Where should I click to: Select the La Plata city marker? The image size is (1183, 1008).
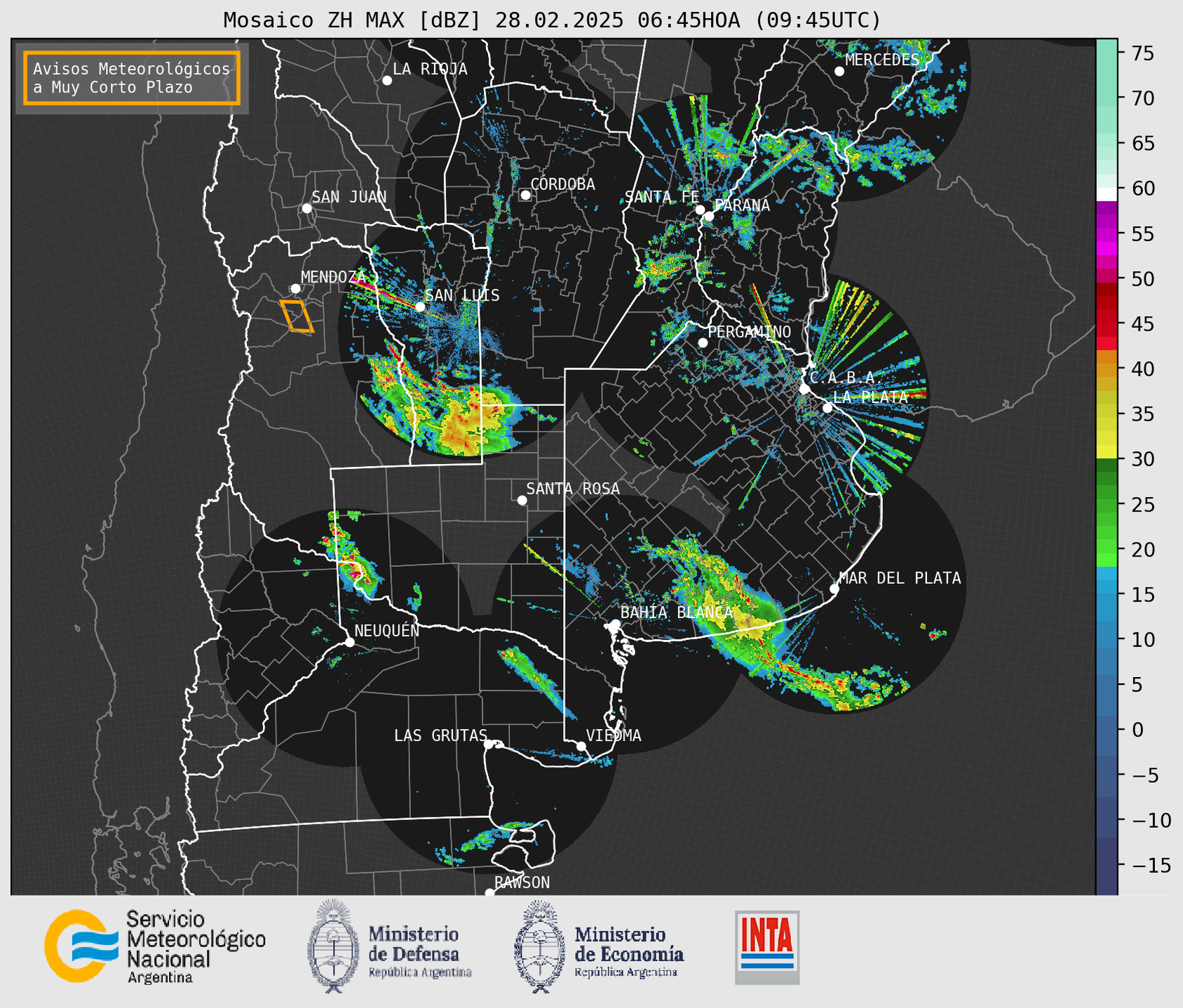[x=827, y=408]
